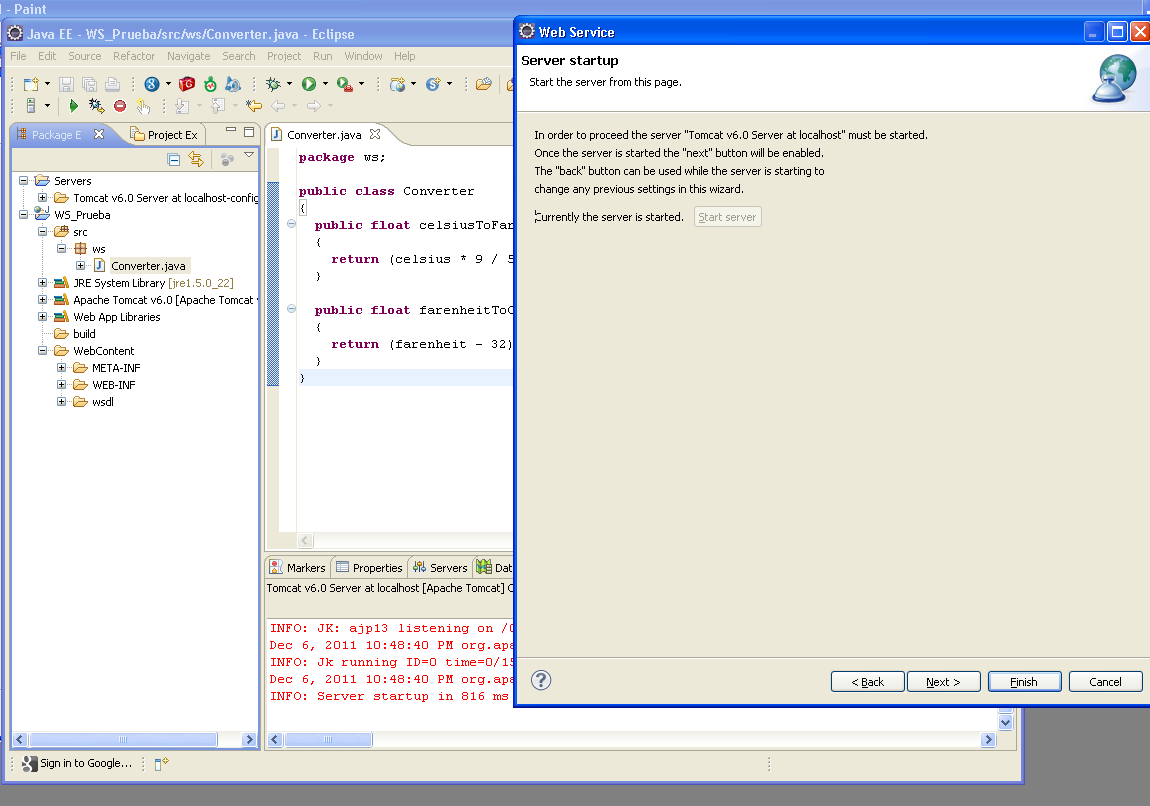Maximize the Package Explorer view
Viewport: 1150px width, 806px height.
point(249,132)
